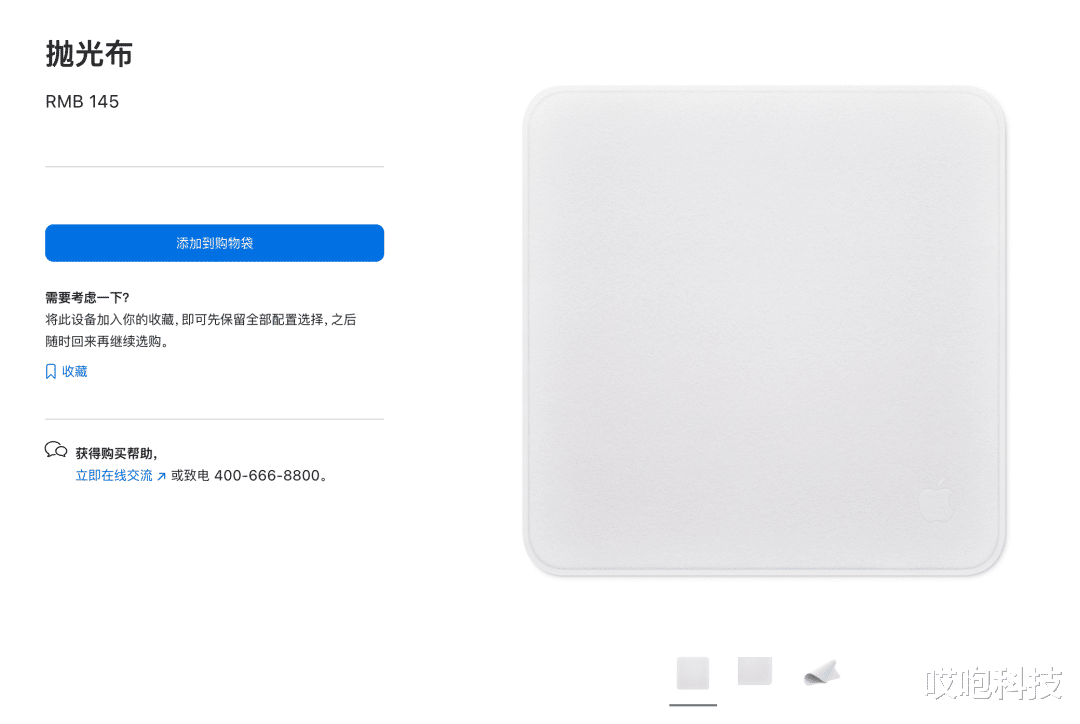This screenshot has height=724, width=1080.
Task: Select the second flat cloth thumbnail
Action: (x=755, y=671)
